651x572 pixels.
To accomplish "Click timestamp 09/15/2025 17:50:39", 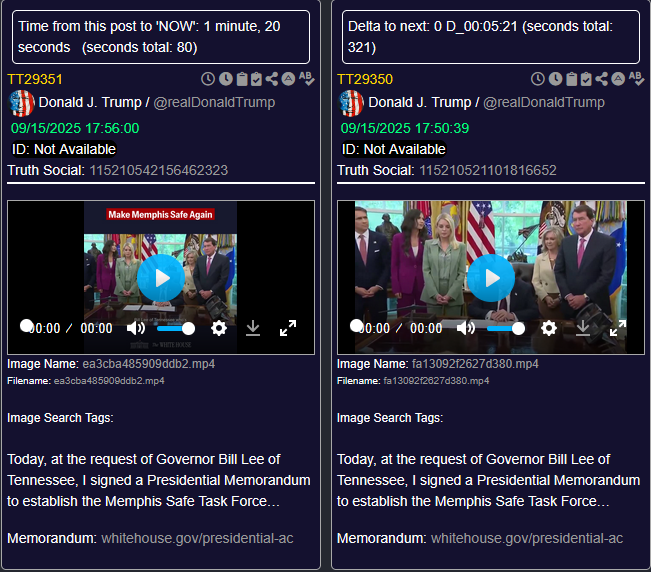I will tap(405, 128).
